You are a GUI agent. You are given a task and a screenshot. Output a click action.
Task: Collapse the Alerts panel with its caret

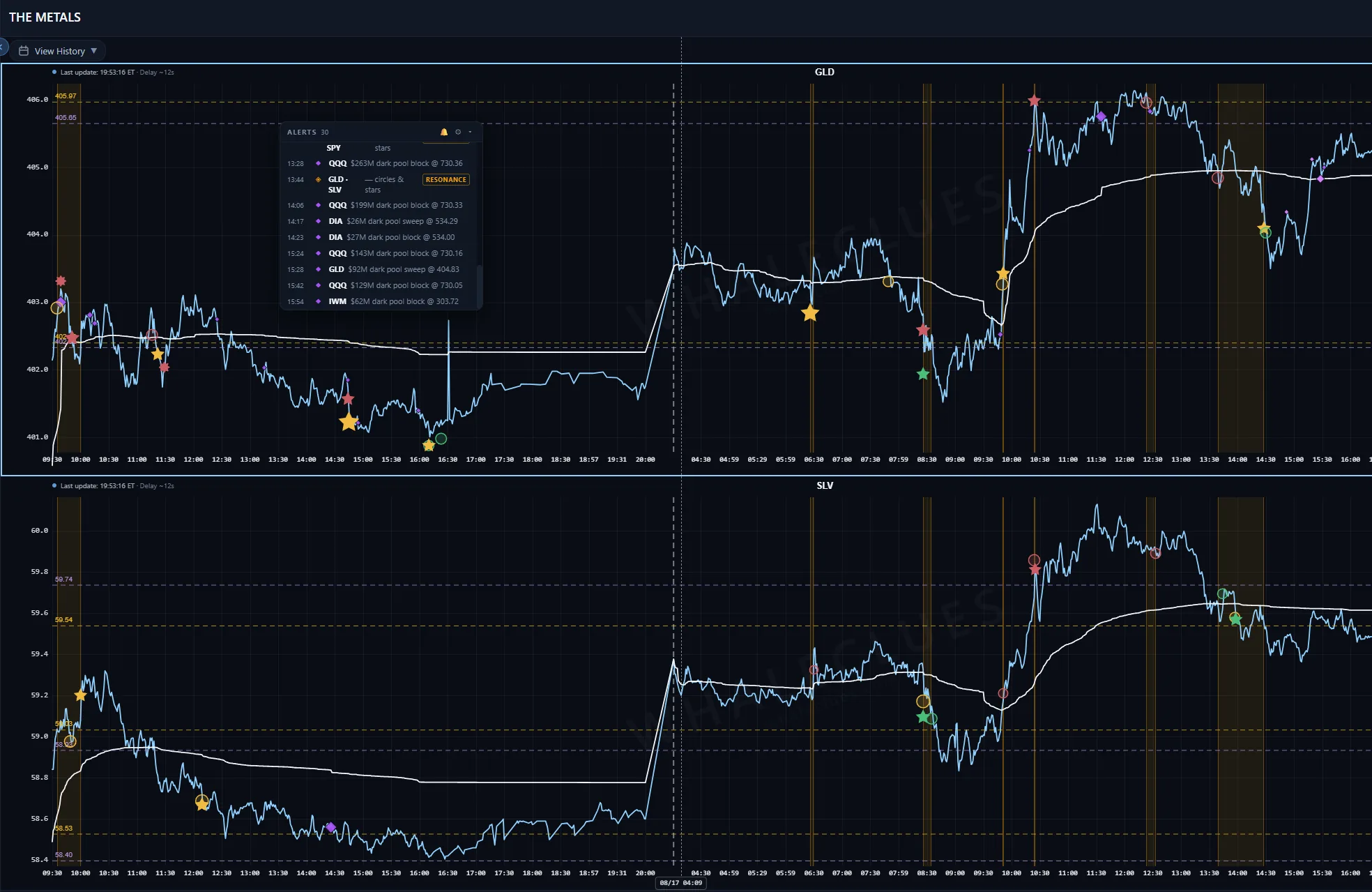(471, 132)
